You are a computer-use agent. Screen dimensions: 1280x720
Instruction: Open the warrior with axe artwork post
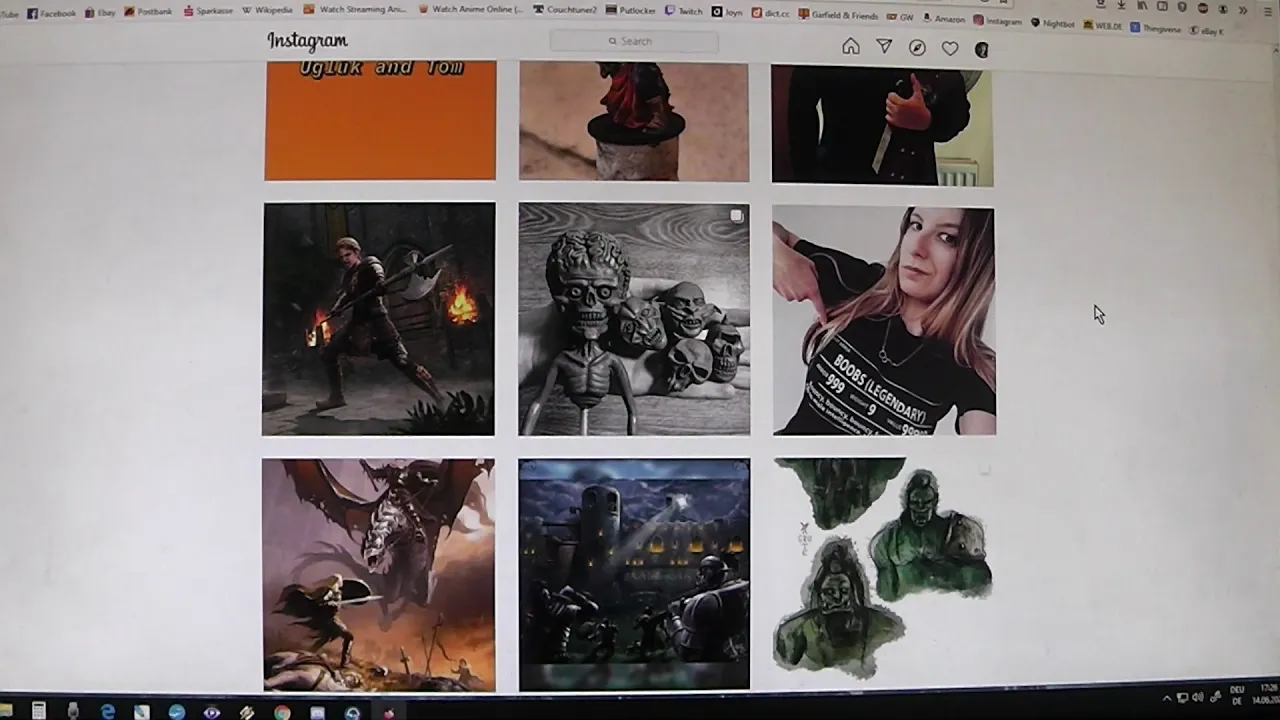378,319
